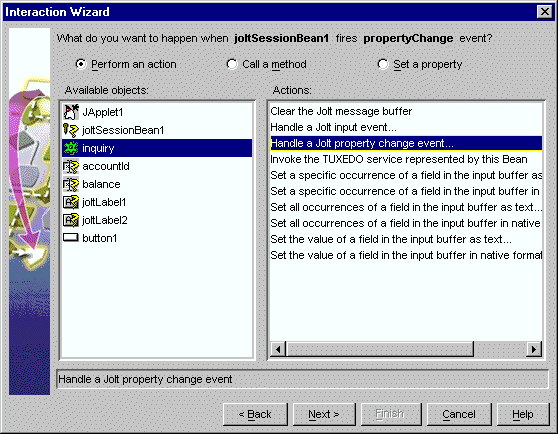Open Help for the wizard
This screenshot has height=434, width=558.
(523, 414)
